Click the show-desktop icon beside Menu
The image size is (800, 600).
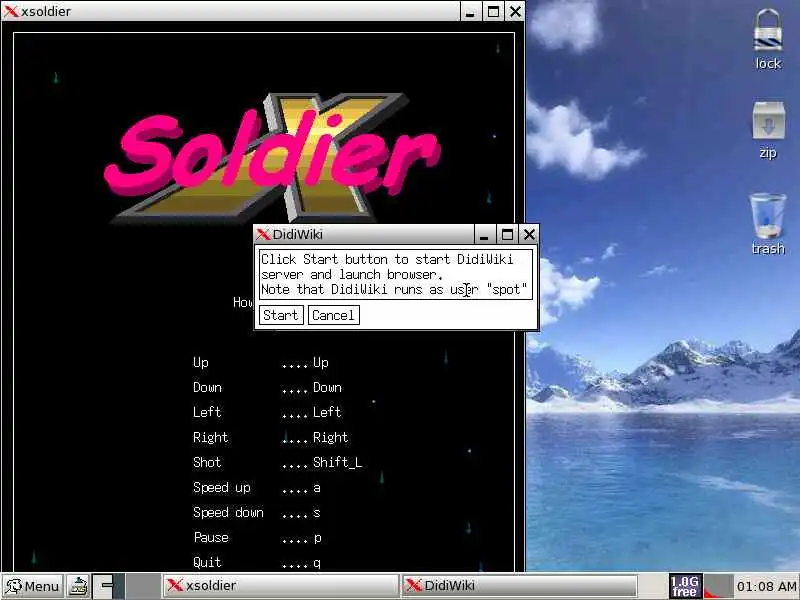(79, 586)
